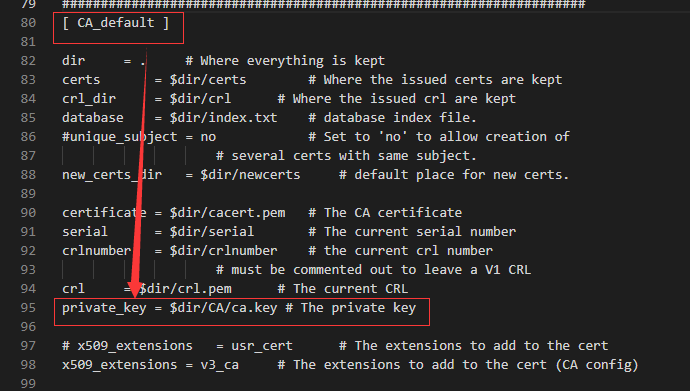
Task: Click the $dir/CA/ca.key path value
Action: (x=224, y=308)
